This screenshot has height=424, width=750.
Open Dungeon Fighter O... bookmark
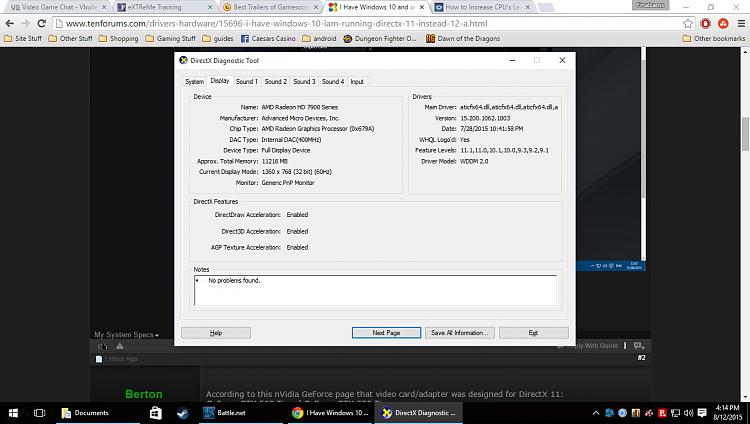380,38
